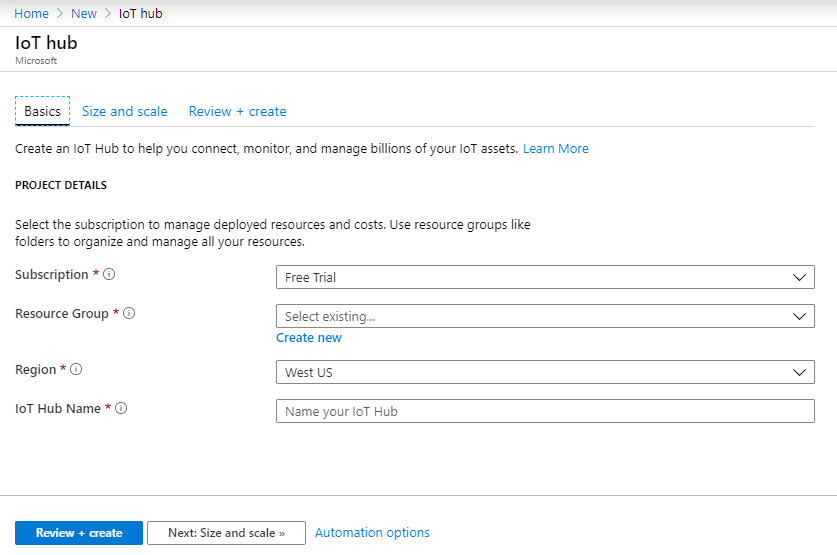Open the West US selection box
The width and height of the screenshot is (837, 555).
click(545, 372)
